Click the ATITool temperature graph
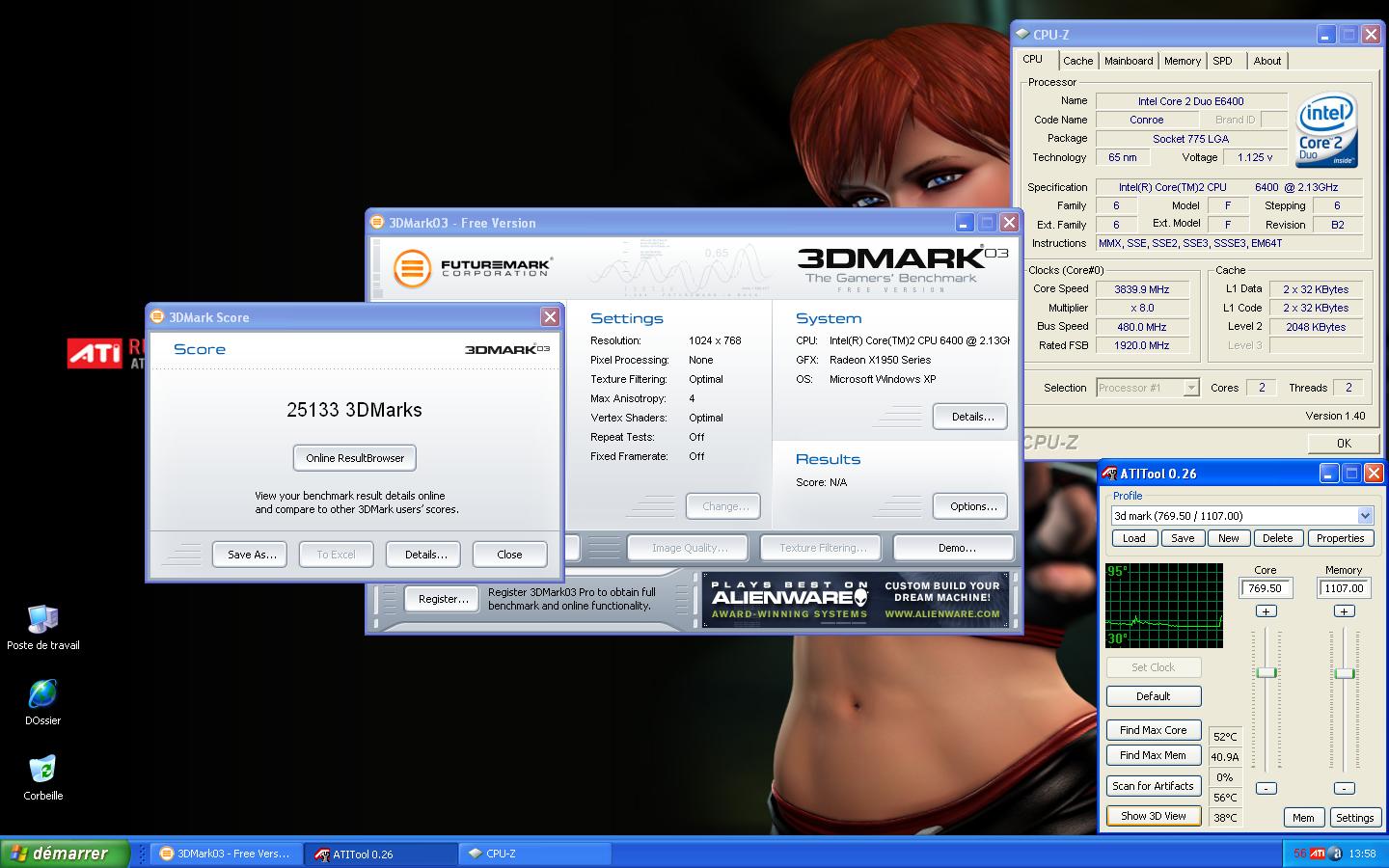This screenshot has width=1389, height=868. coord(1164,606)
